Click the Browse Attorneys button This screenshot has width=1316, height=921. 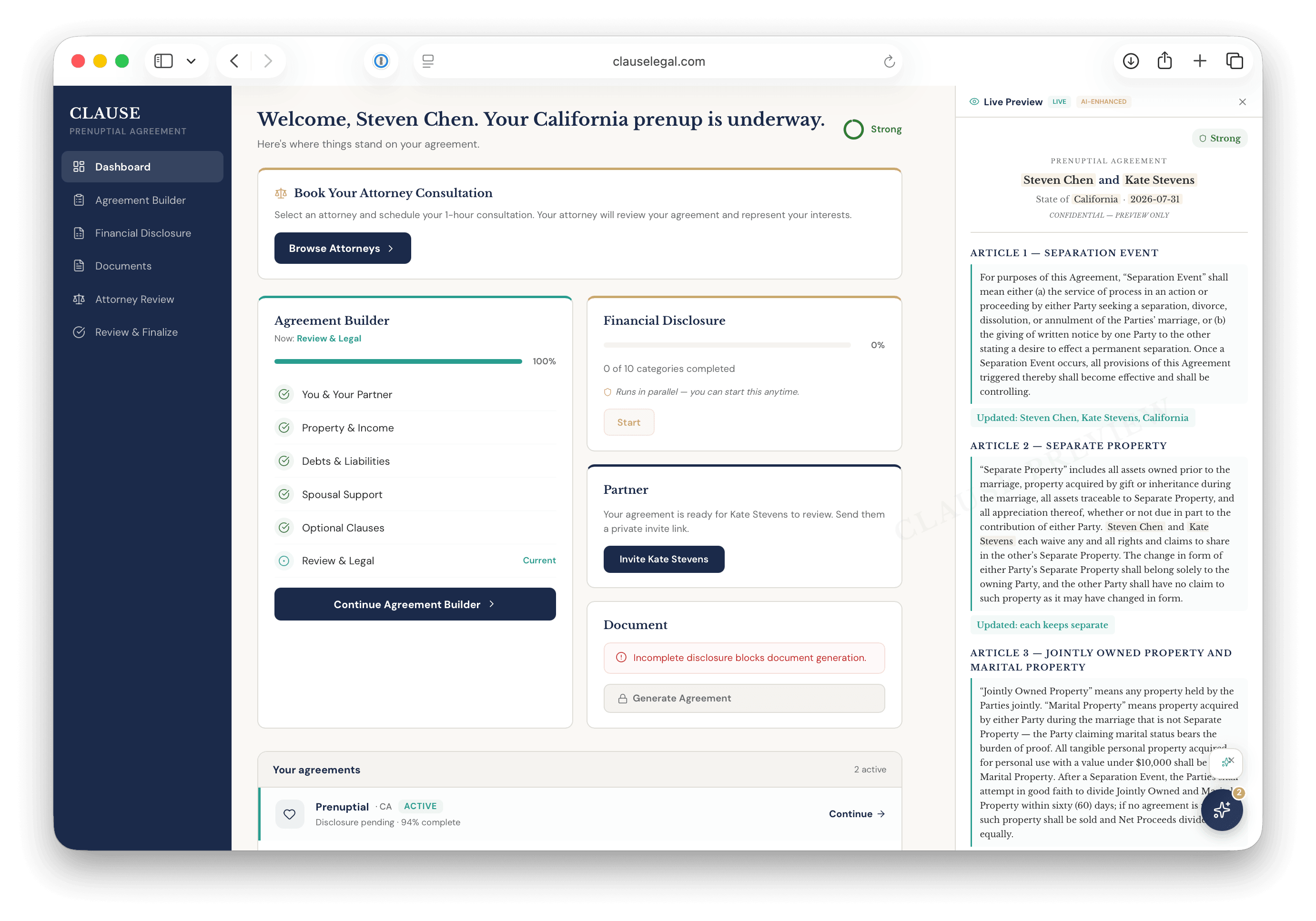pyautogui.click(x=342, y=248)
